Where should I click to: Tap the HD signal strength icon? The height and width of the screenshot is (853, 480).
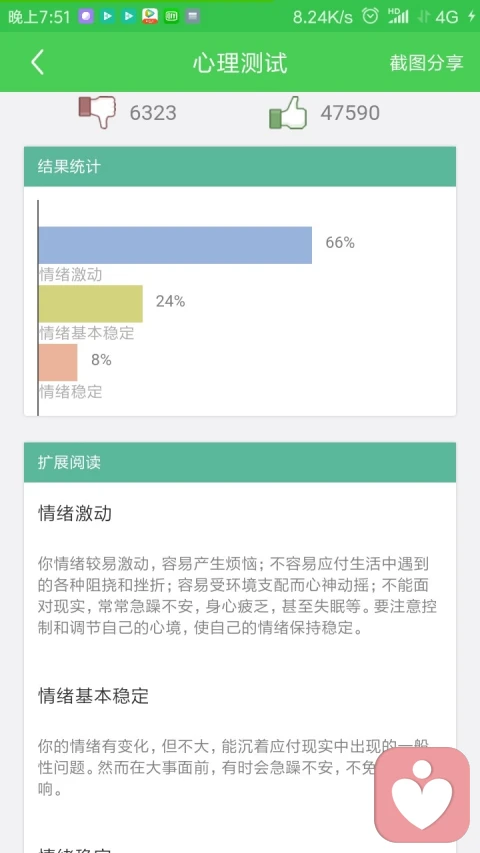pyautogui.click(x=398, y=16)
